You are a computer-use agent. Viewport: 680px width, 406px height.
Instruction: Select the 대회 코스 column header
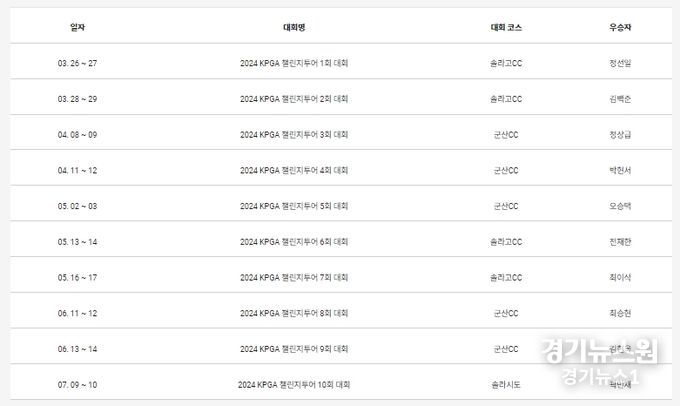coord(506,27)
